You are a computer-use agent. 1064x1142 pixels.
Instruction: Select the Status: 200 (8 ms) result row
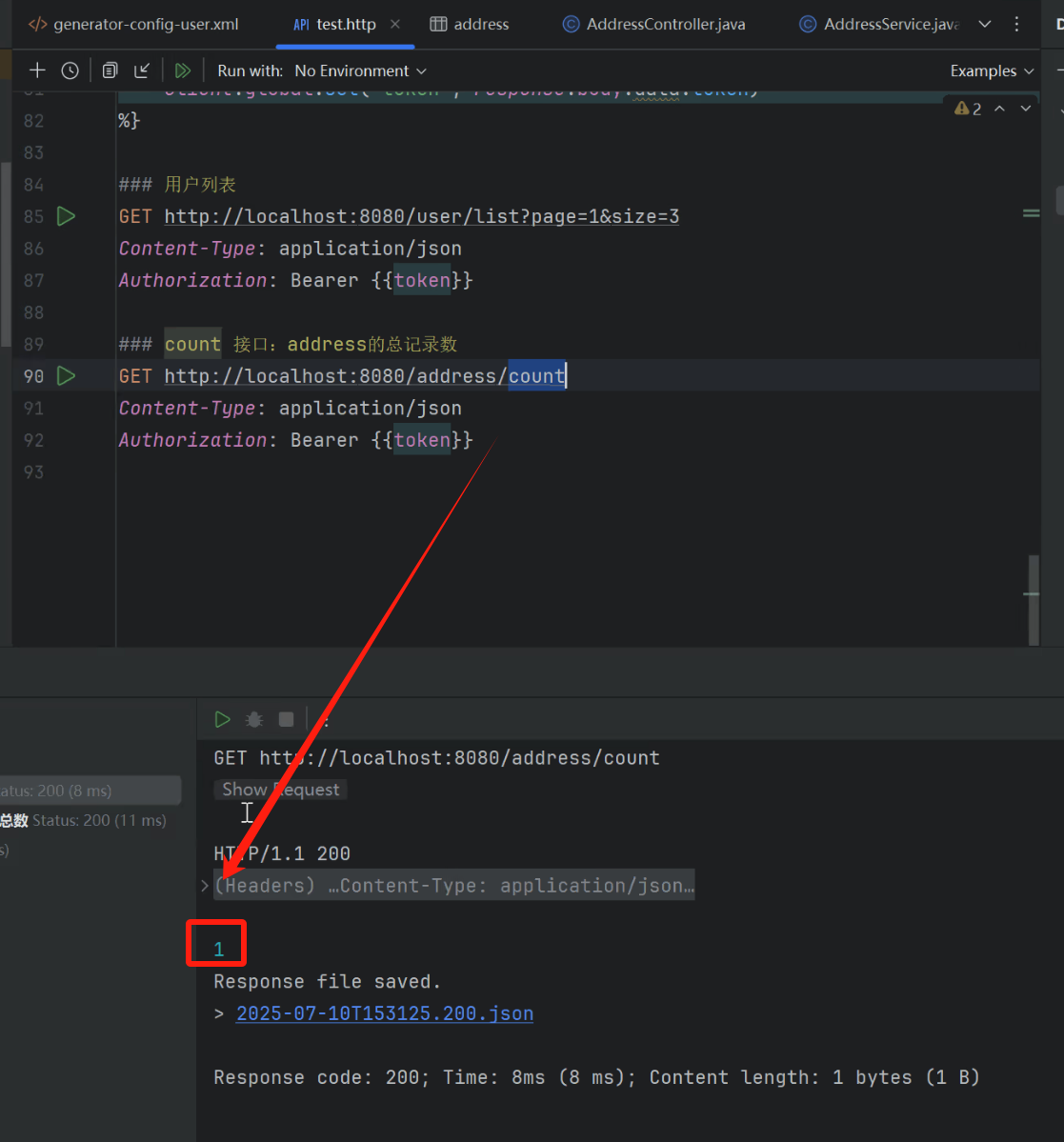coord(90,791)
